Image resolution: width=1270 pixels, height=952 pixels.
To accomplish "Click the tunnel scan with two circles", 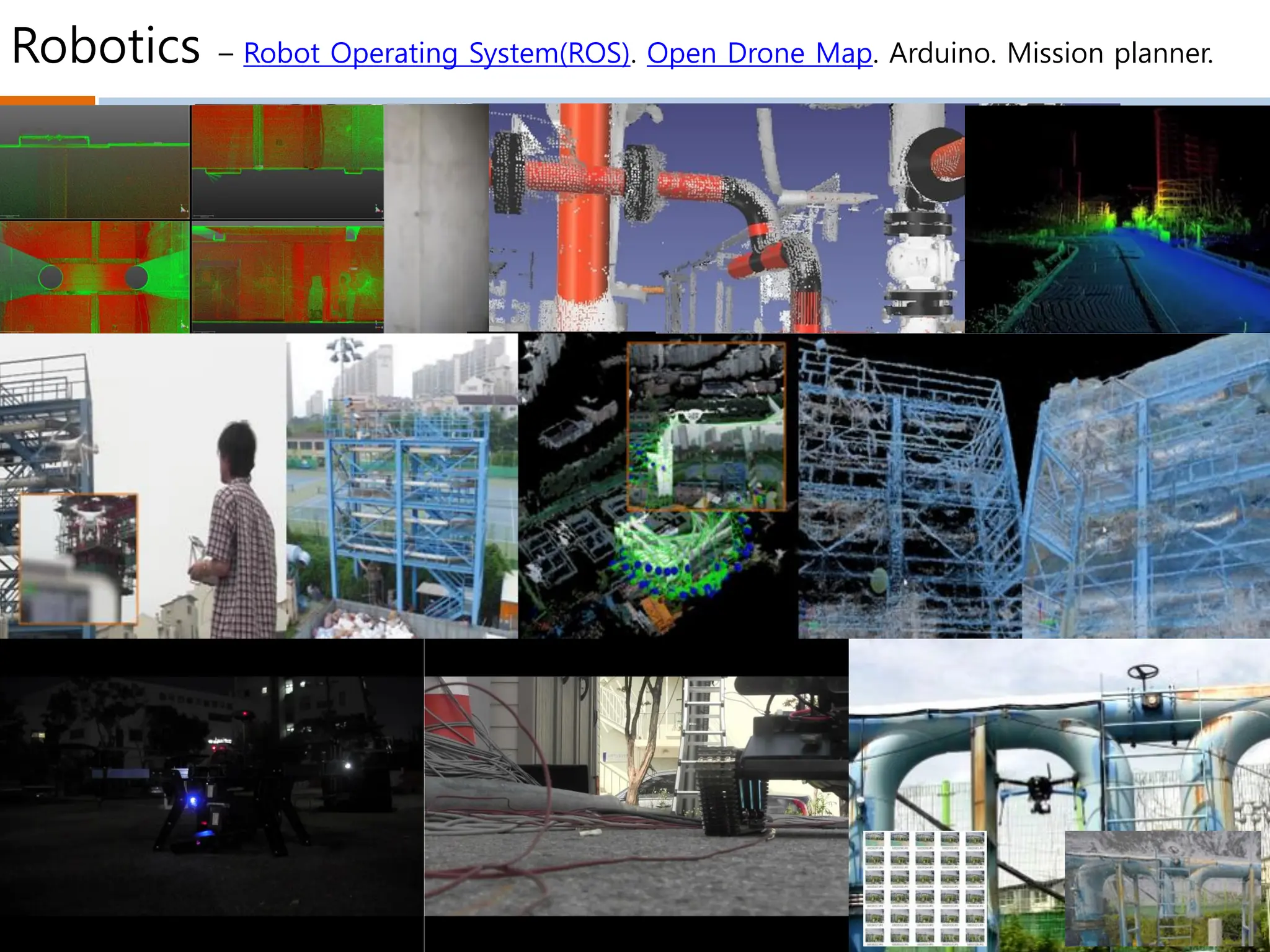I will coord(94,276).
